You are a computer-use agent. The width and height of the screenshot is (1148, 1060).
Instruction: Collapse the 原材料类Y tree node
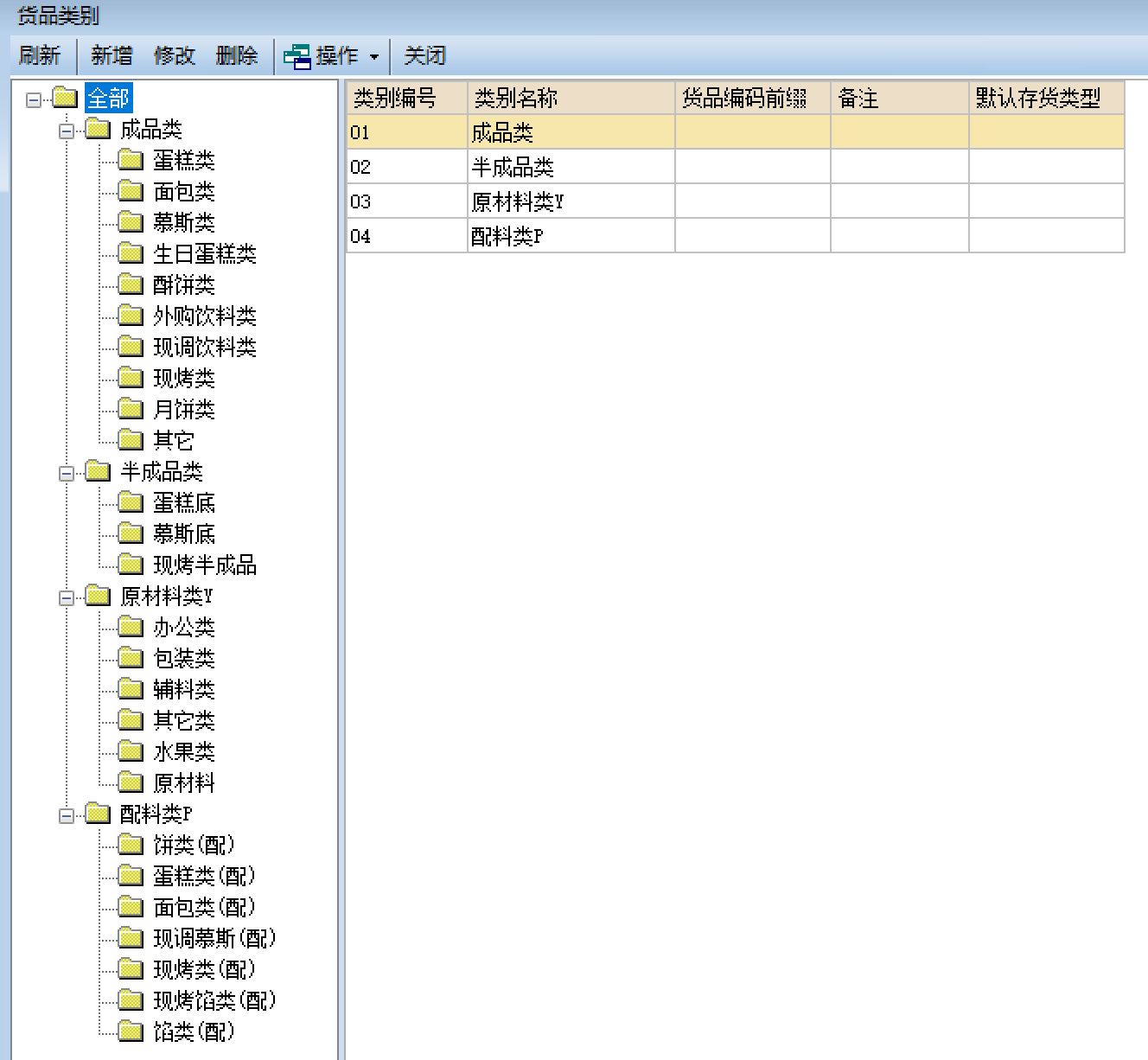pyautogui.click(x=67, y=597)
